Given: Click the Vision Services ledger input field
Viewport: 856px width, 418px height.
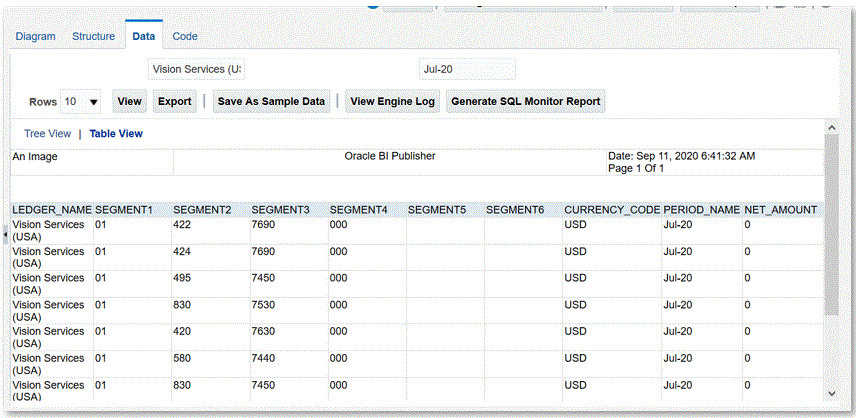Looking at the screenshot, I should click(196, 69).
